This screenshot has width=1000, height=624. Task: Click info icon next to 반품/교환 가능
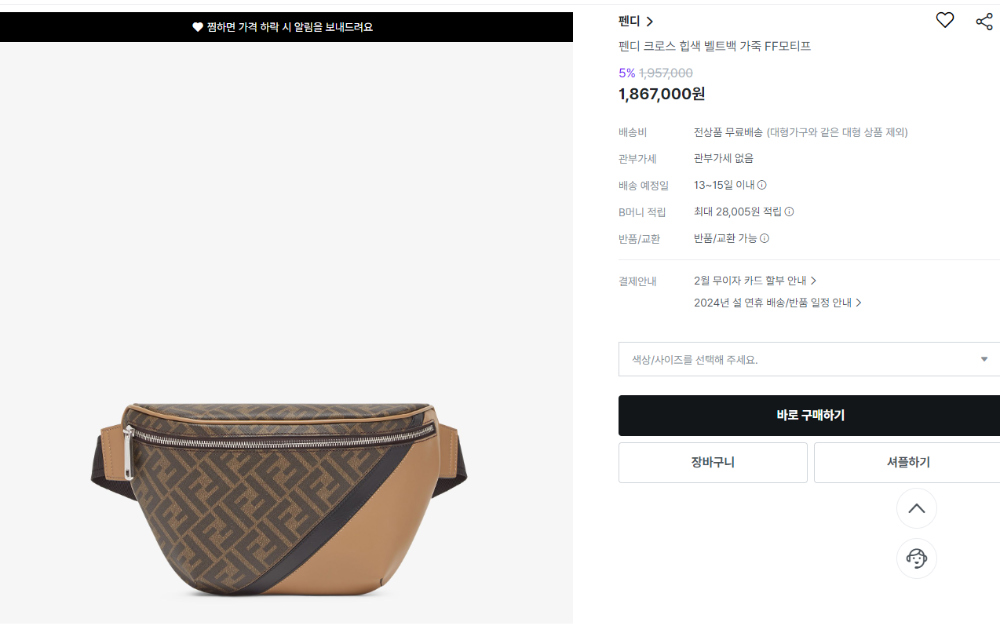pyautogui.click(x=764, y=239)
